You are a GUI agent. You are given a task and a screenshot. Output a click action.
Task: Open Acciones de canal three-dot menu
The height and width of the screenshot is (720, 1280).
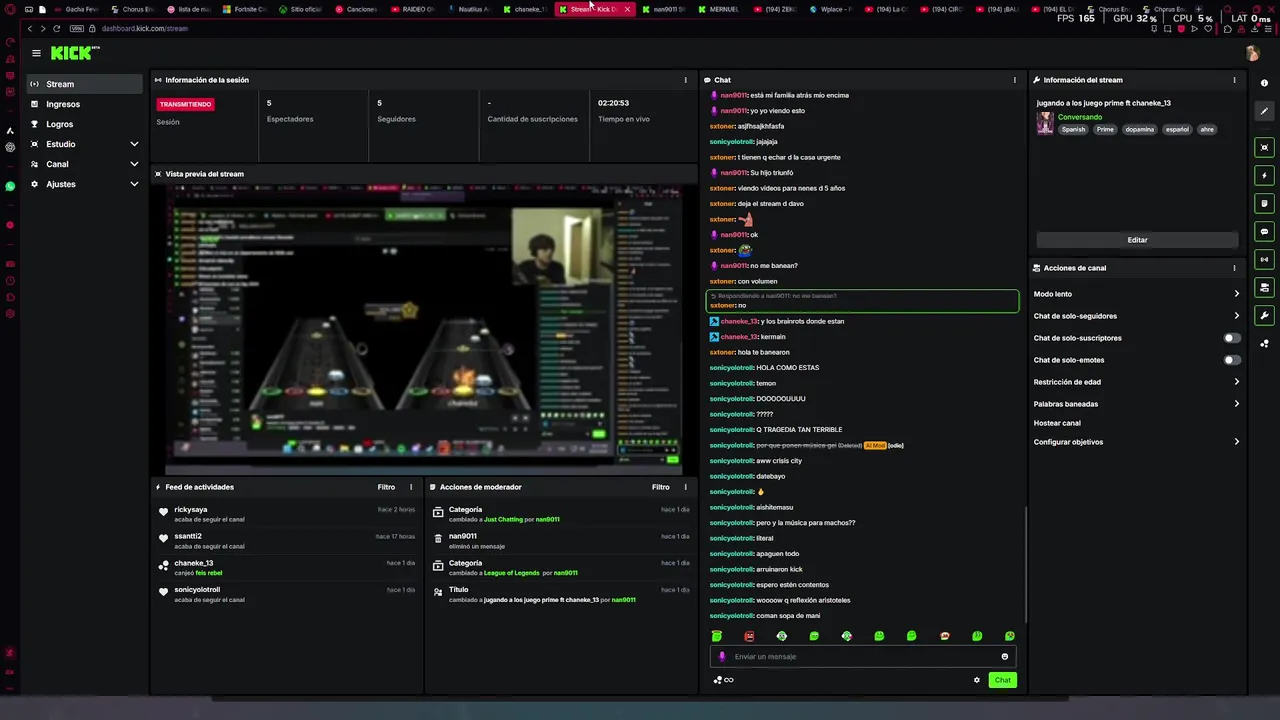[1233, 268]
